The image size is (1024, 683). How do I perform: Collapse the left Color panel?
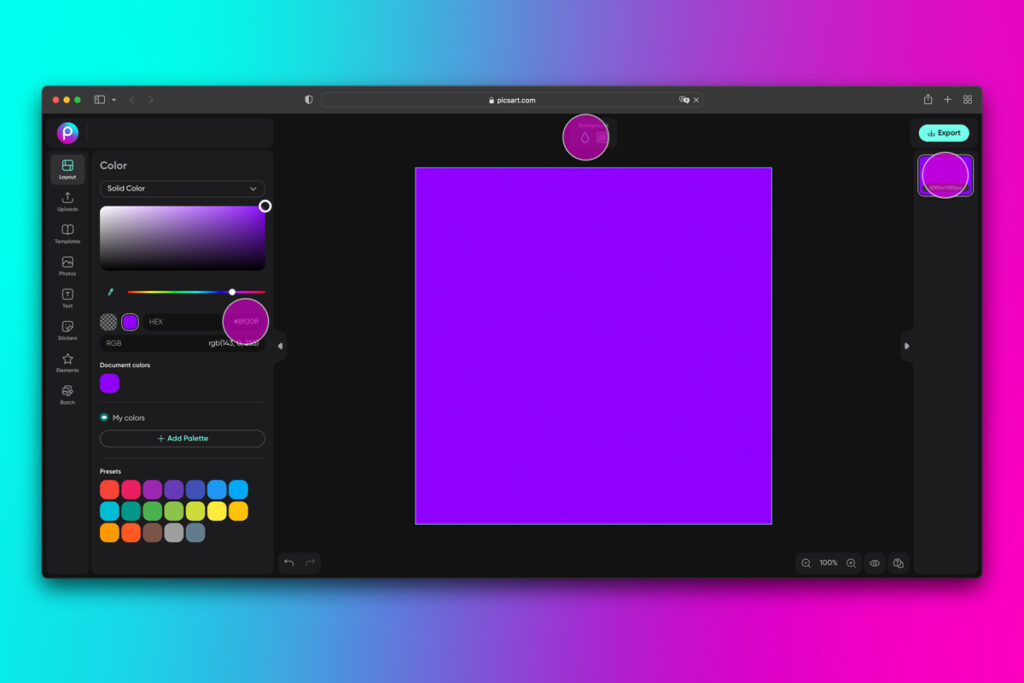tap(281, 346)
